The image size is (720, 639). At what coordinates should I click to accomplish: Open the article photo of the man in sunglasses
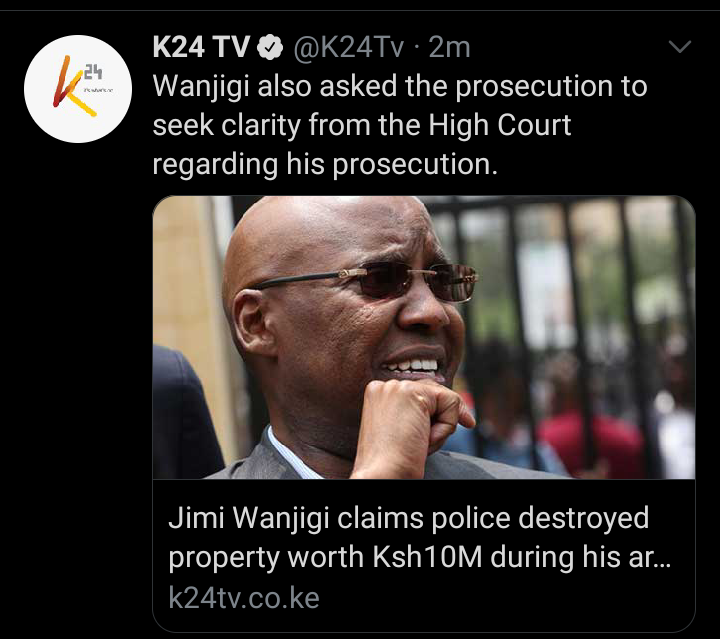pos(424,337)
